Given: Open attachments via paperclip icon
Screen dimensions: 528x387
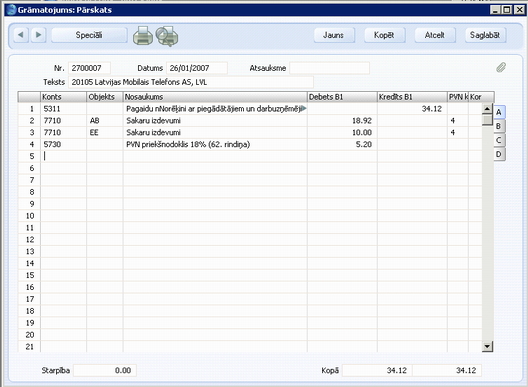Looking at the screenshot, I should pyautogui.click(x=501, y=67).
